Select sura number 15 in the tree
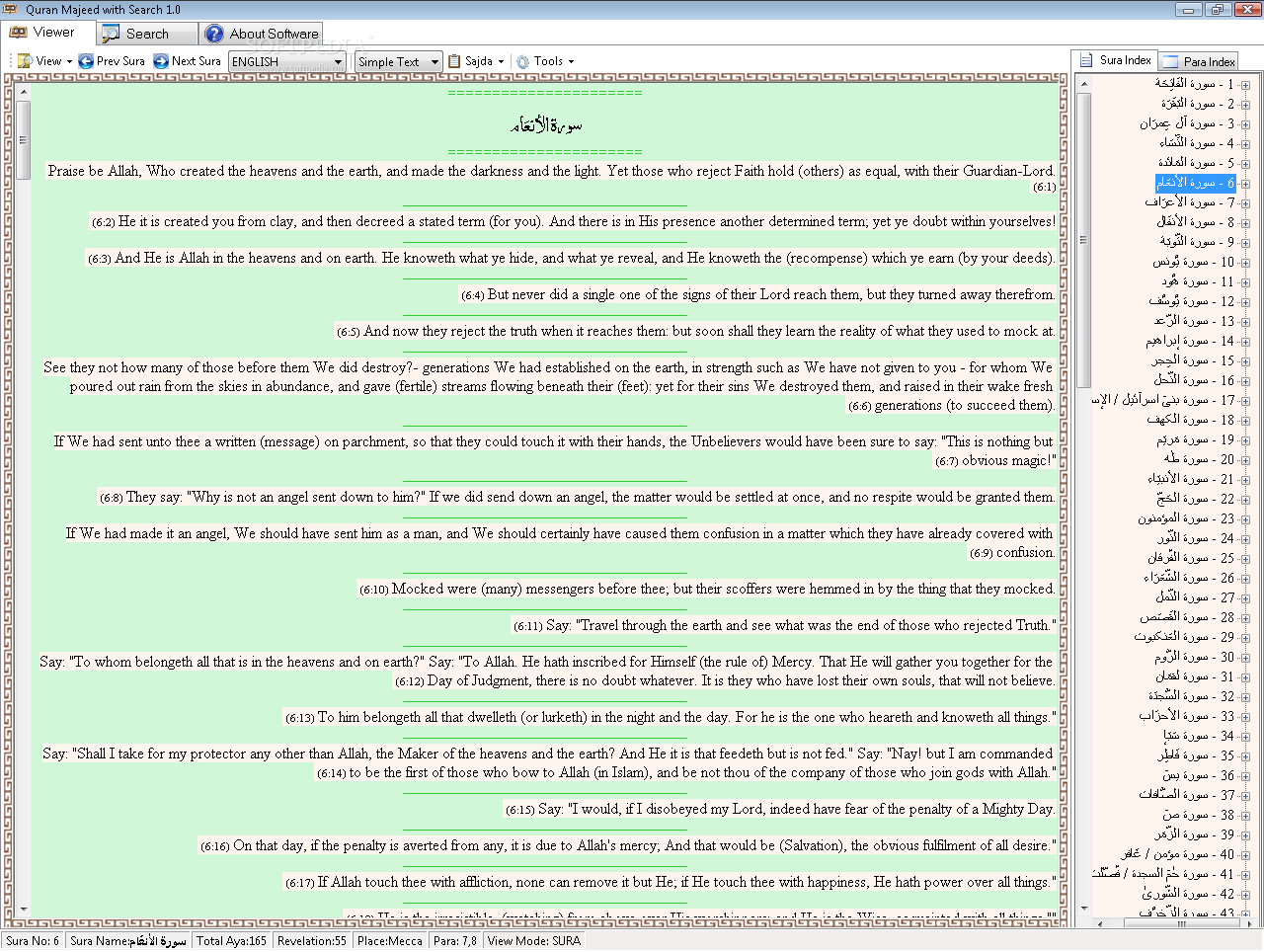Viewport: 1264px width, 952px height. click(x=1194, y=360)
